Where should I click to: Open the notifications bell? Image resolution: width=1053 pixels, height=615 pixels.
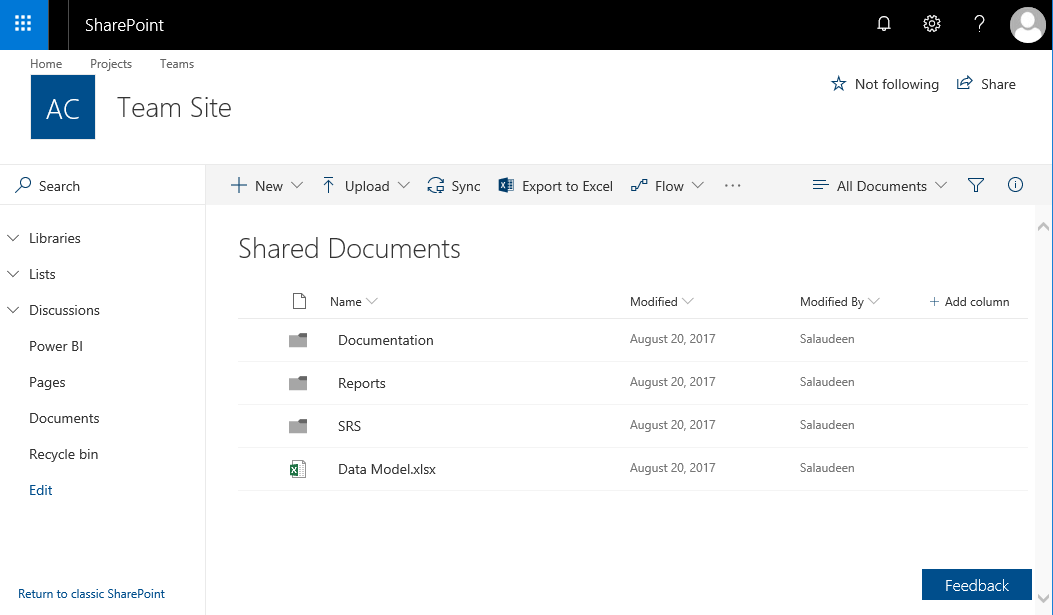pos(883,24)
